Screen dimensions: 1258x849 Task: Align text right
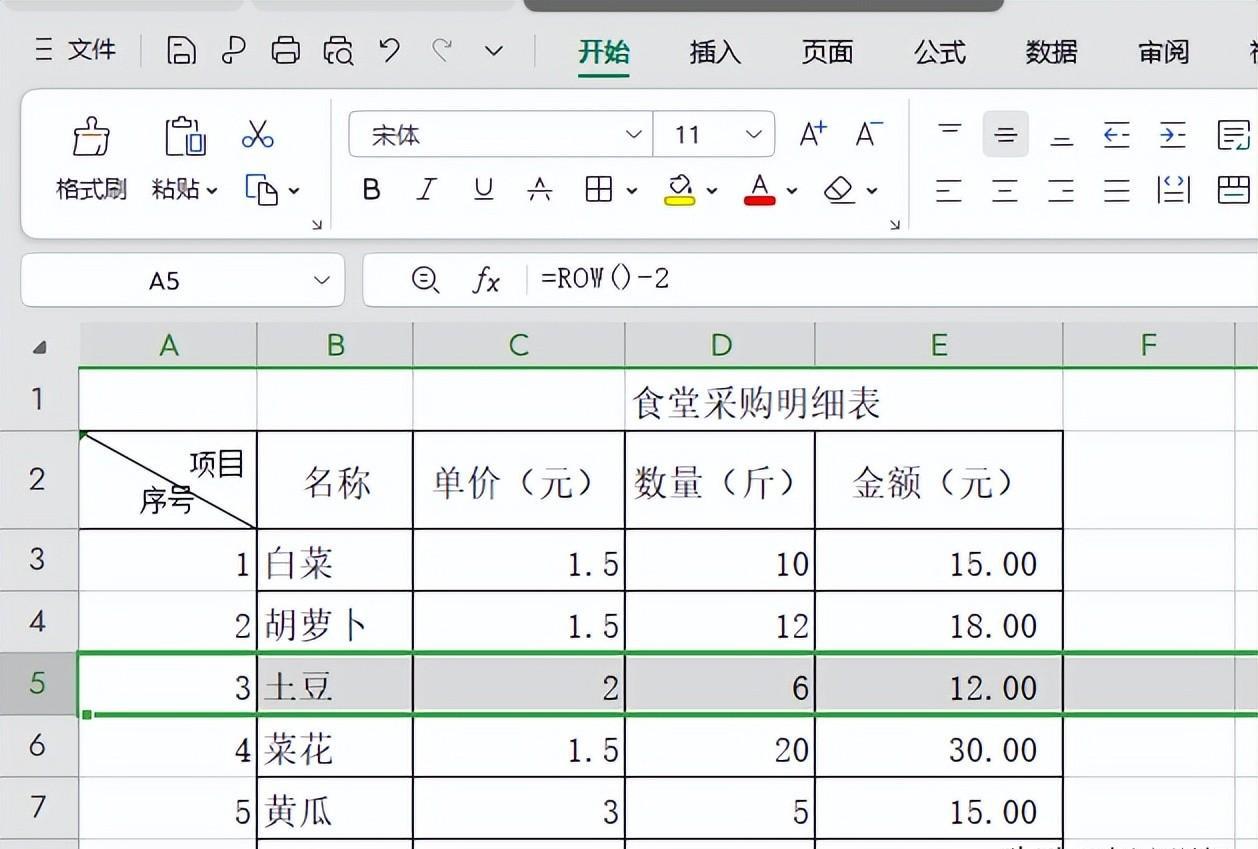click(x=1061, y=189)
